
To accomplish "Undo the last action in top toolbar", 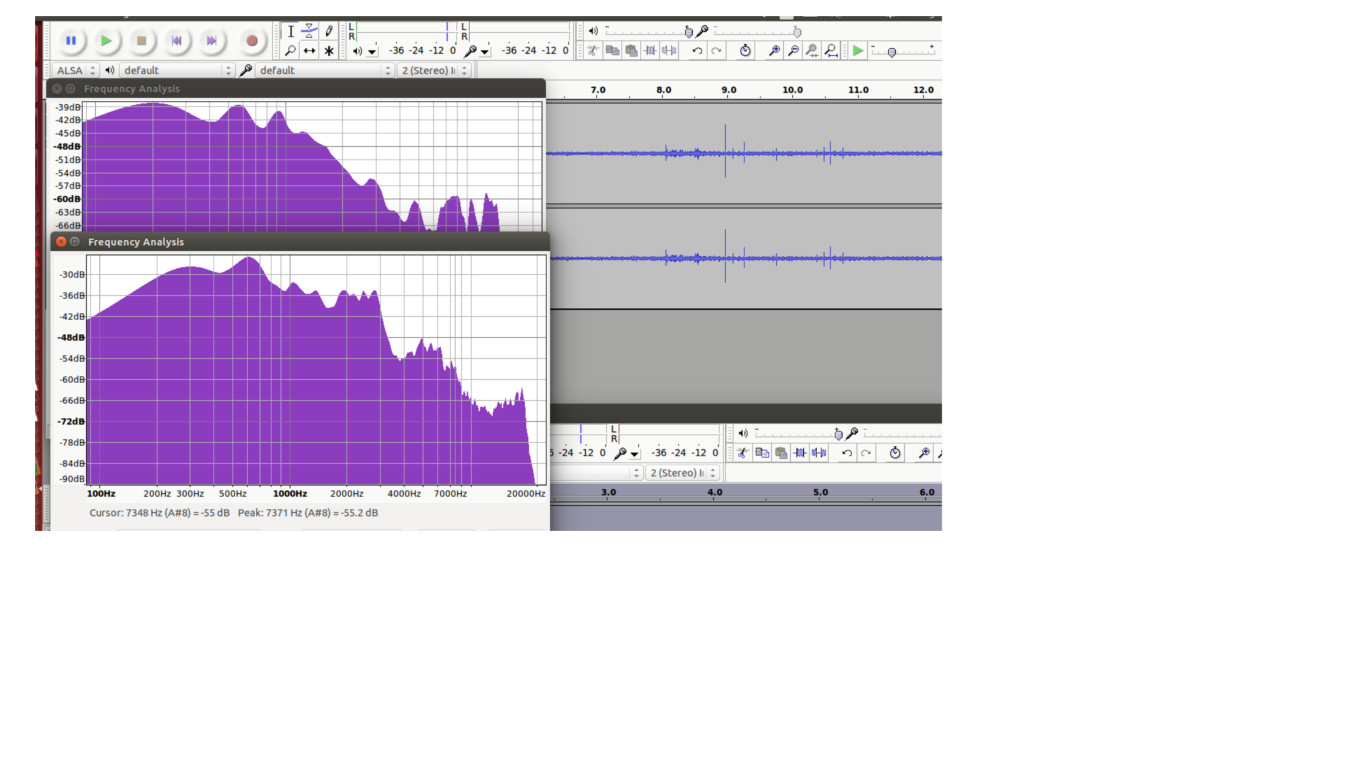I will (x=697, y=50).
